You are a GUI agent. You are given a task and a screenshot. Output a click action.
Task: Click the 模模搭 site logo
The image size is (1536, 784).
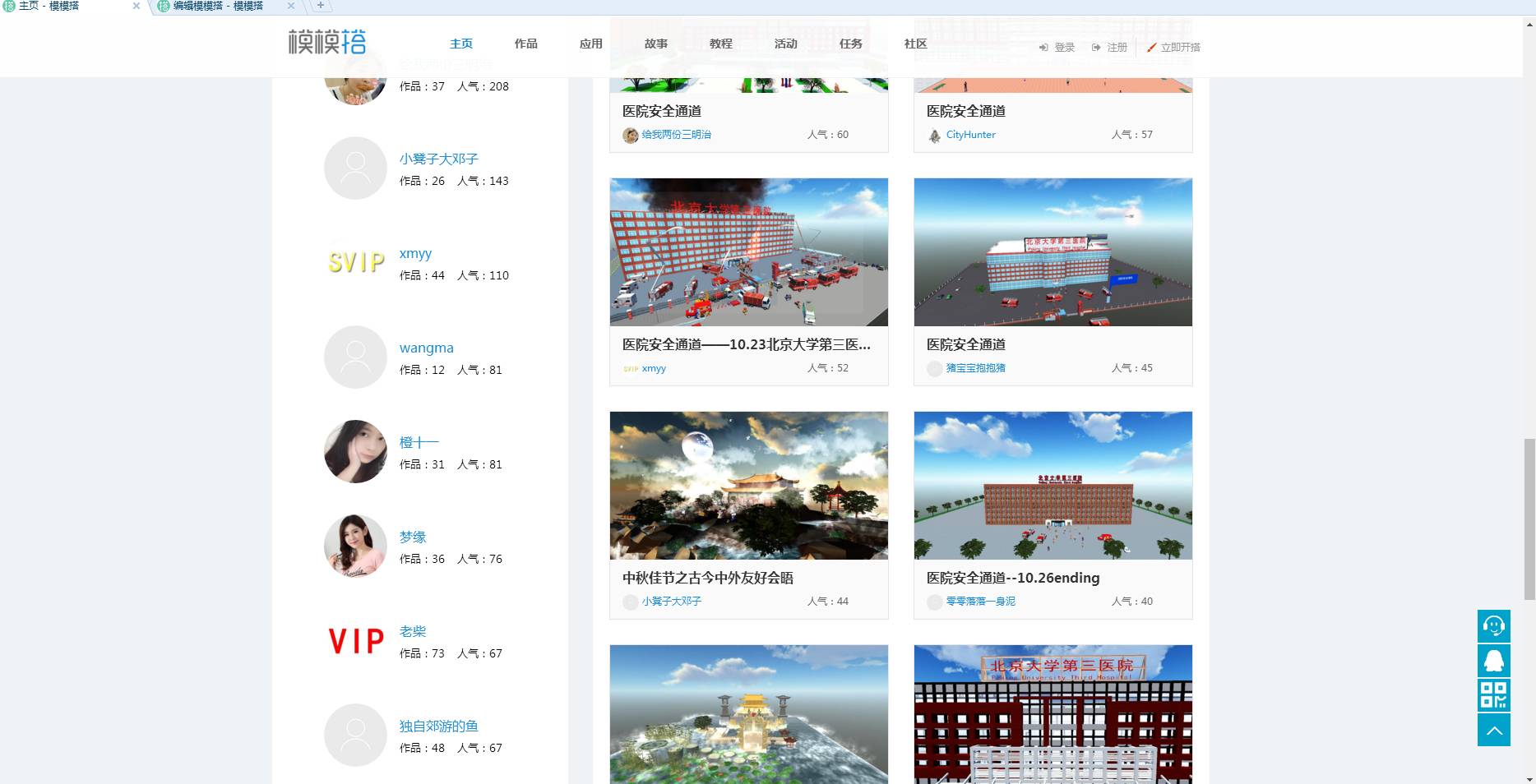(x=327, y=42)
